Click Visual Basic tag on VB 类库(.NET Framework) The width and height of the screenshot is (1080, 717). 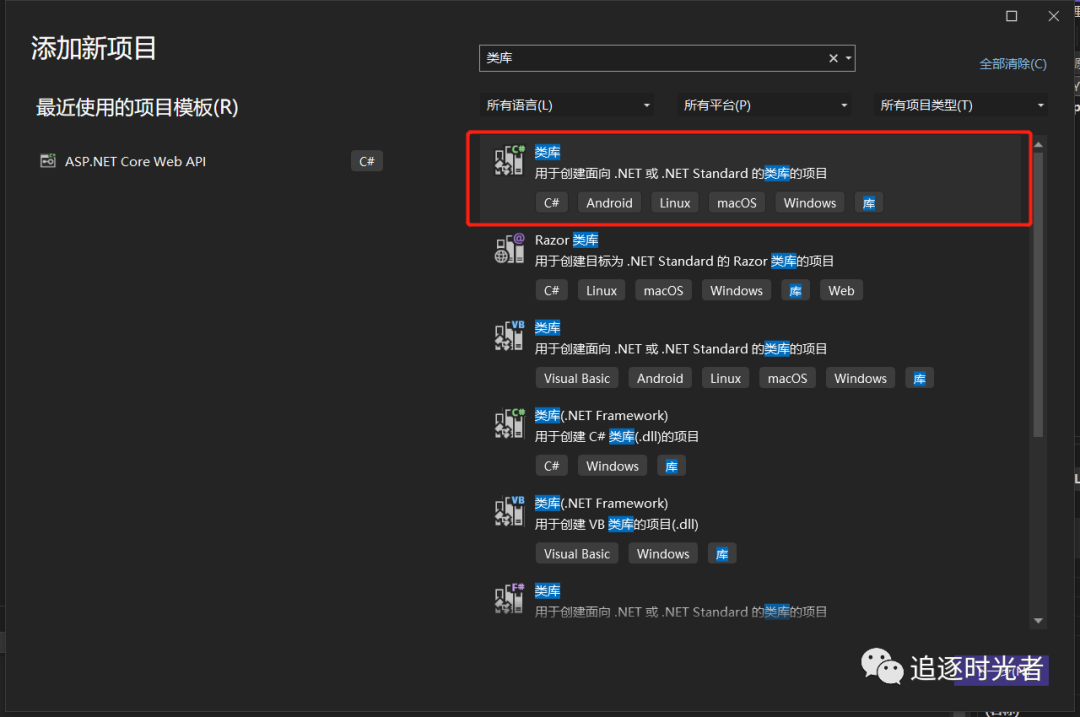coord(577,554)
